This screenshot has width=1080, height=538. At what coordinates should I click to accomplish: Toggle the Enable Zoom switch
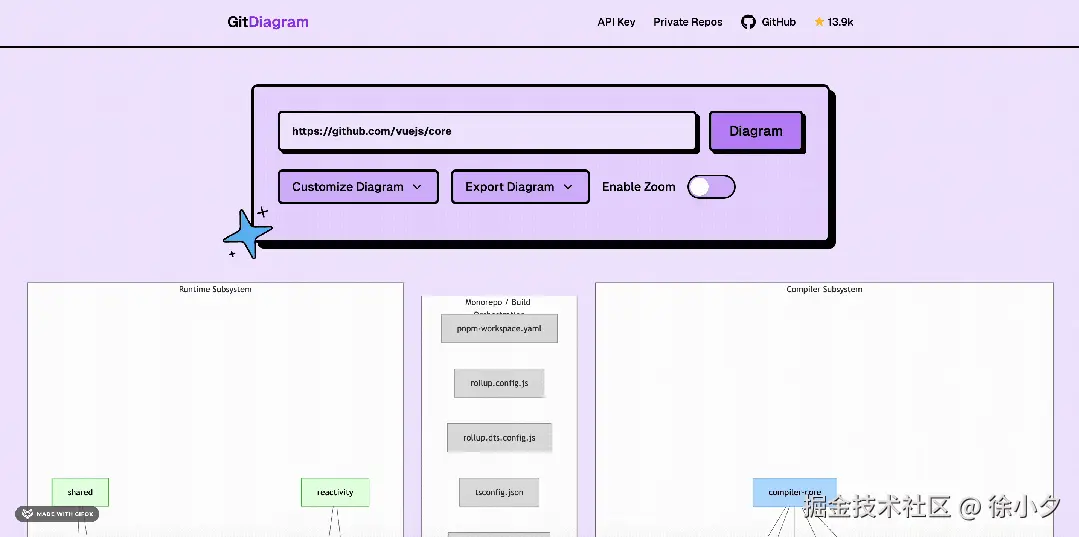pos(712,187)
